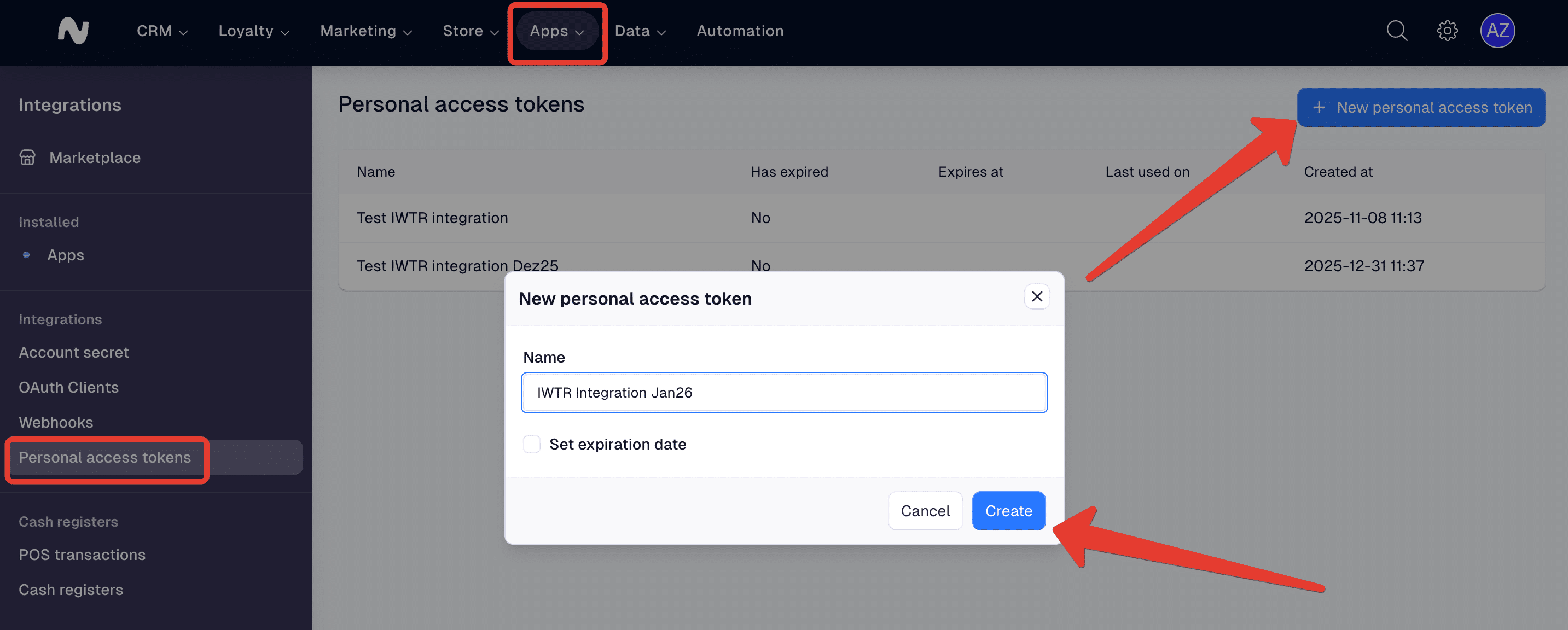Image resolution: width=1568 pixels, height=630 pixels.
Task: Open the Store dropdown menu
Action: 470,31
